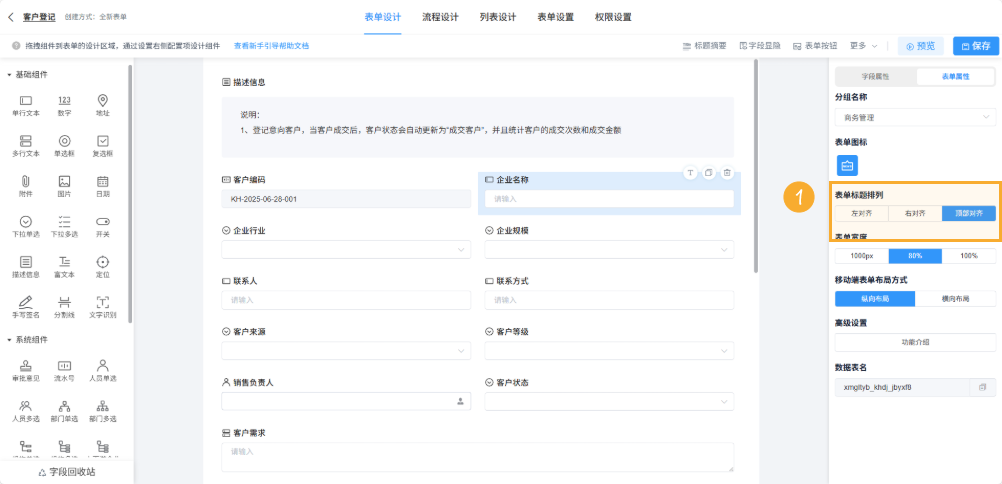Select the 人员单选 component
Screen dimensions: 1002x484
[102, 371]
